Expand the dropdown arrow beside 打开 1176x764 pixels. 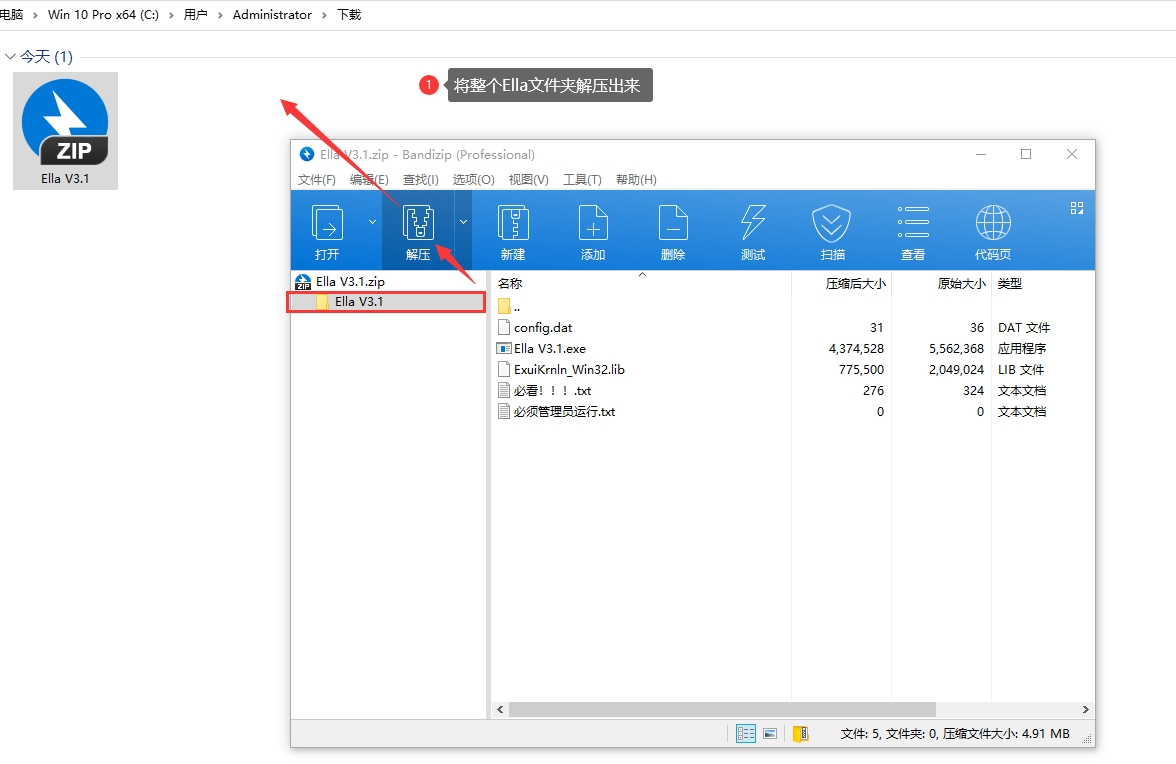coord(372,222)
